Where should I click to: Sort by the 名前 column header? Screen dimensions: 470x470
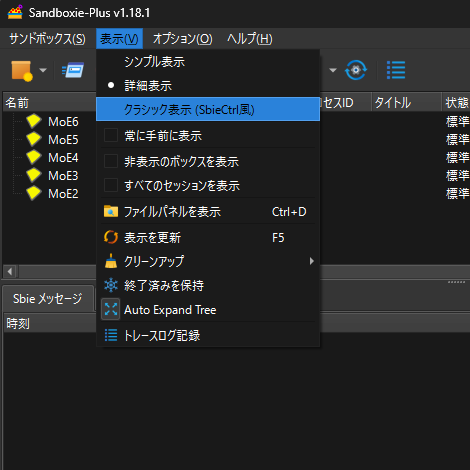(x=49, y=102)
